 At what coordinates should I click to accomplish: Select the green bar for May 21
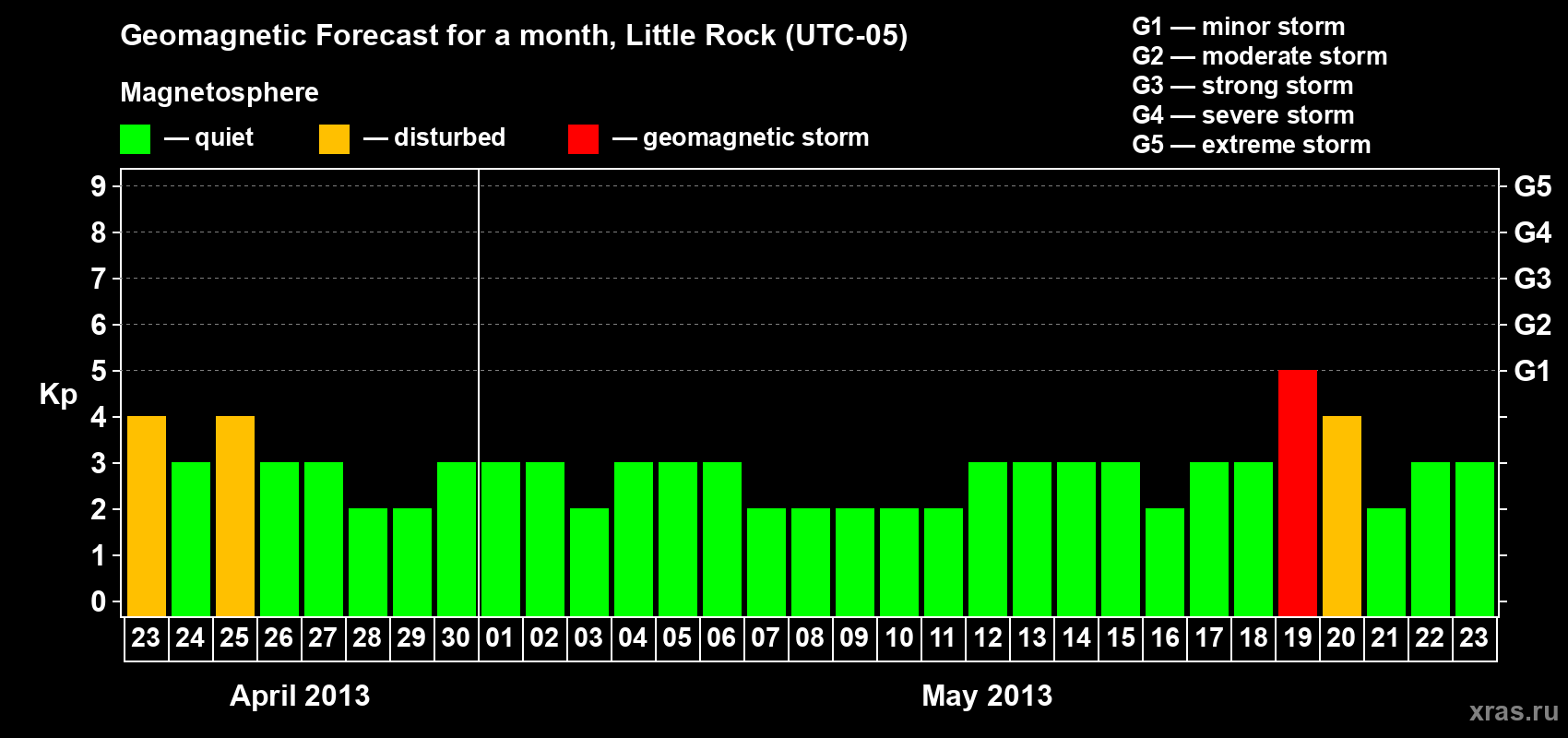(x=1386, y=562)
